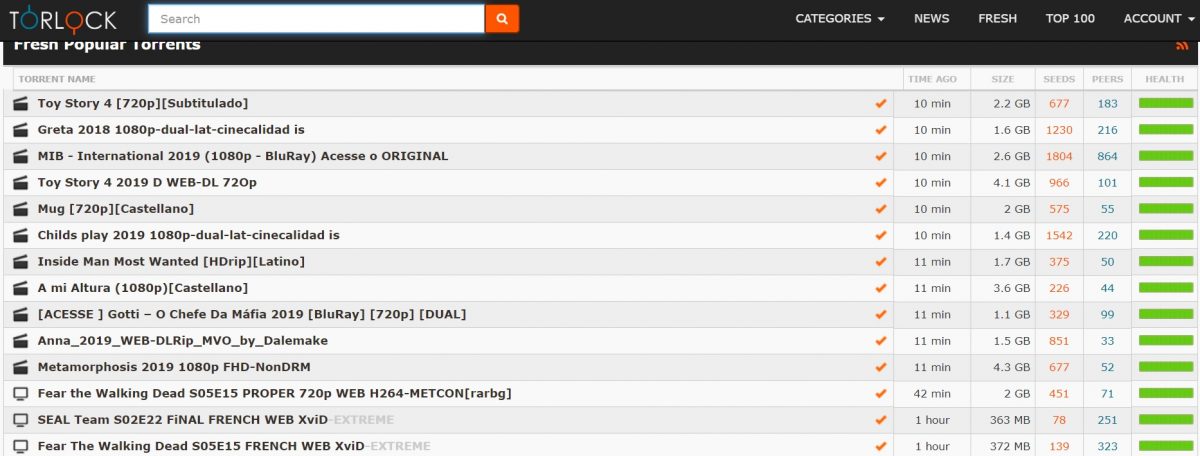The width and height of the screenshot is (1200, 456).
Task: Click verified checkmark for Greta 2018 torrent
Action: click(880, 130)
